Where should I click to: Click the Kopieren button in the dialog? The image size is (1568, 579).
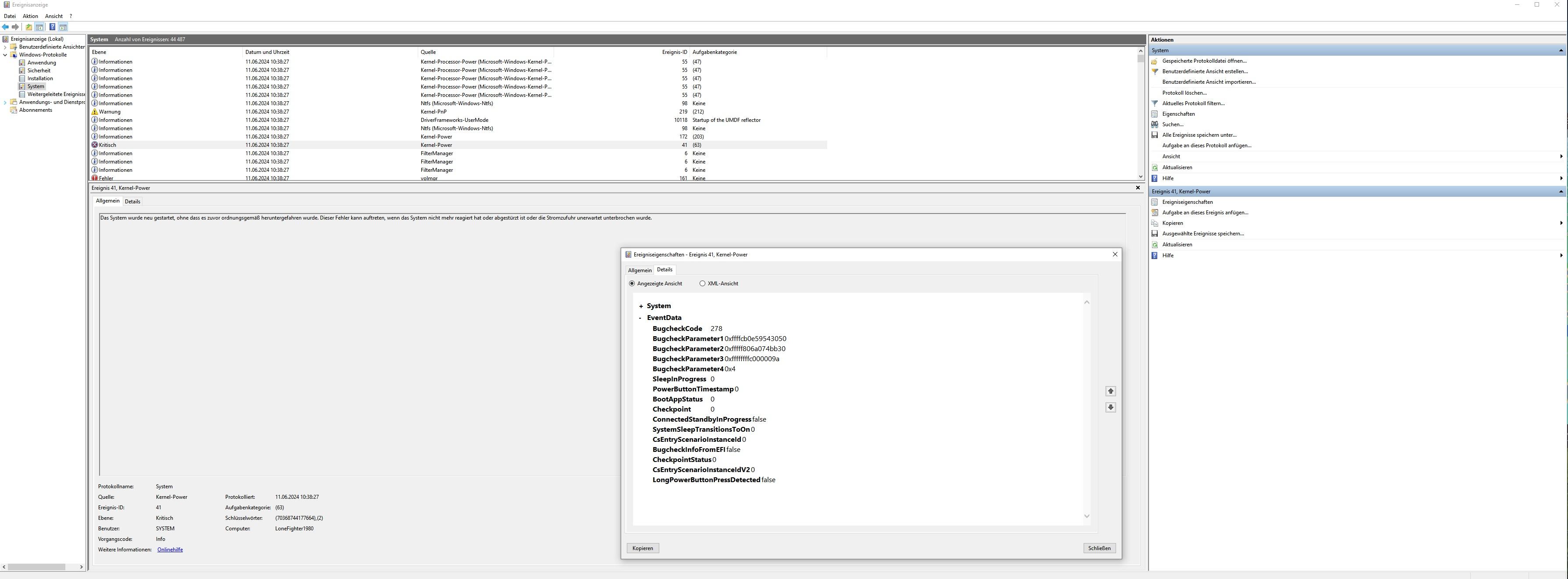click(643, 549)
